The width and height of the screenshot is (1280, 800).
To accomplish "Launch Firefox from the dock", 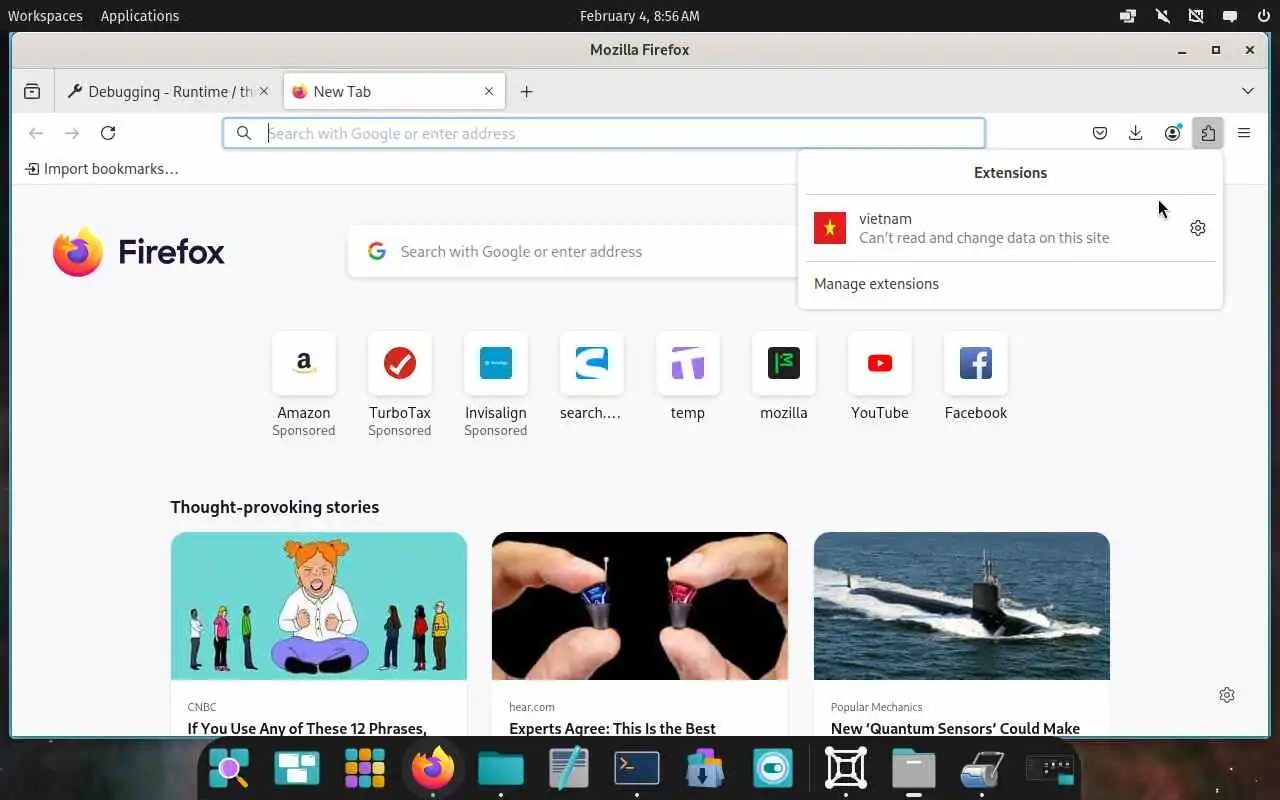I will (433, 768).
